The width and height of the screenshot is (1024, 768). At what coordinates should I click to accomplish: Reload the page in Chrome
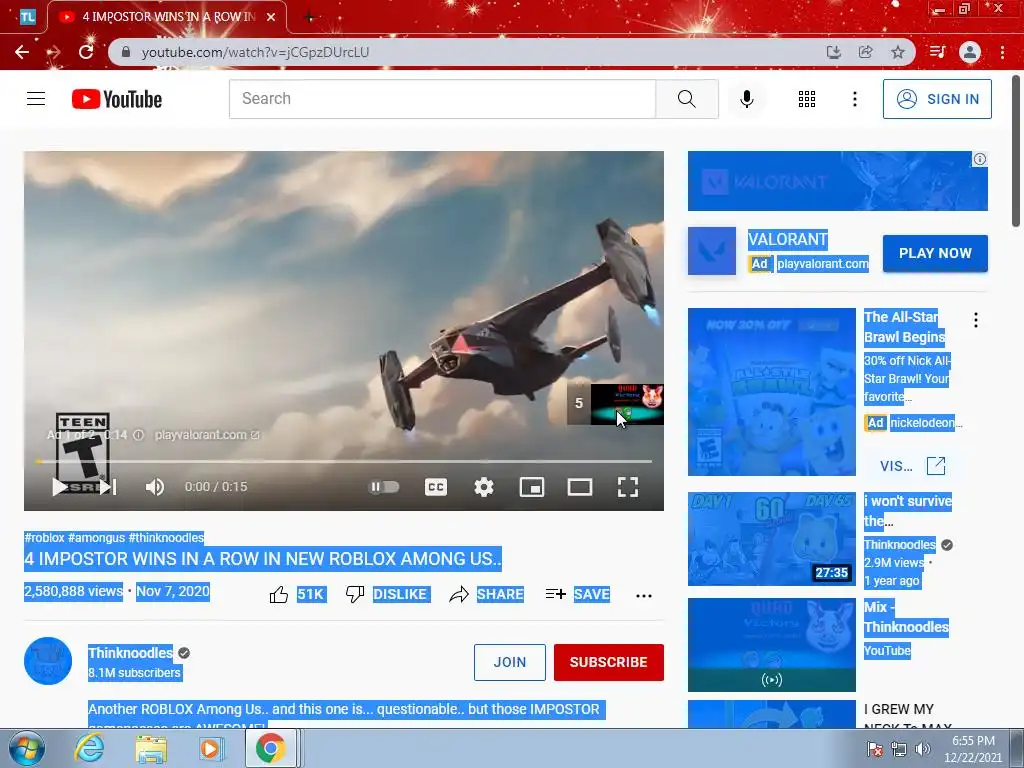tap(86, 52)
